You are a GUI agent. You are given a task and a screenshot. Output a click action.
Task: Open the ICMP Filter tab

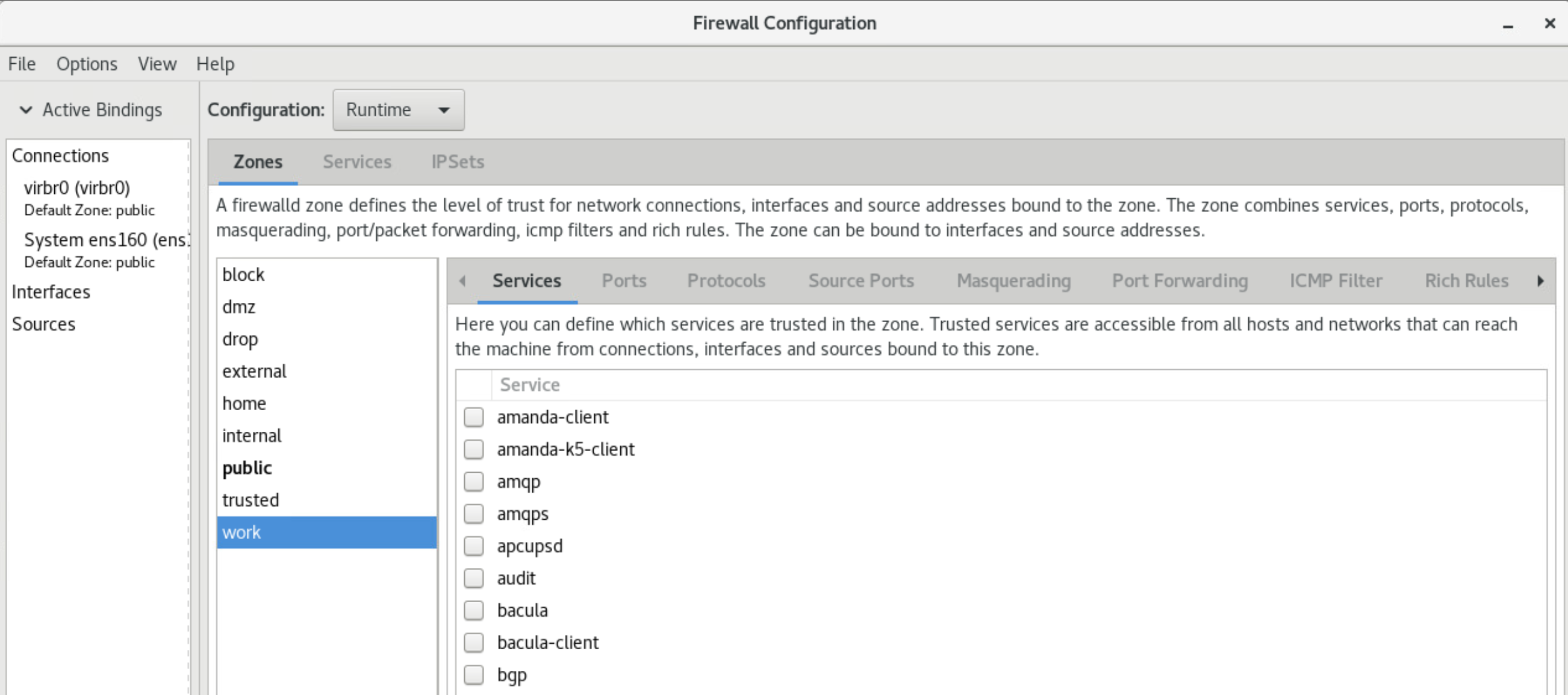tap(1335, 280)
